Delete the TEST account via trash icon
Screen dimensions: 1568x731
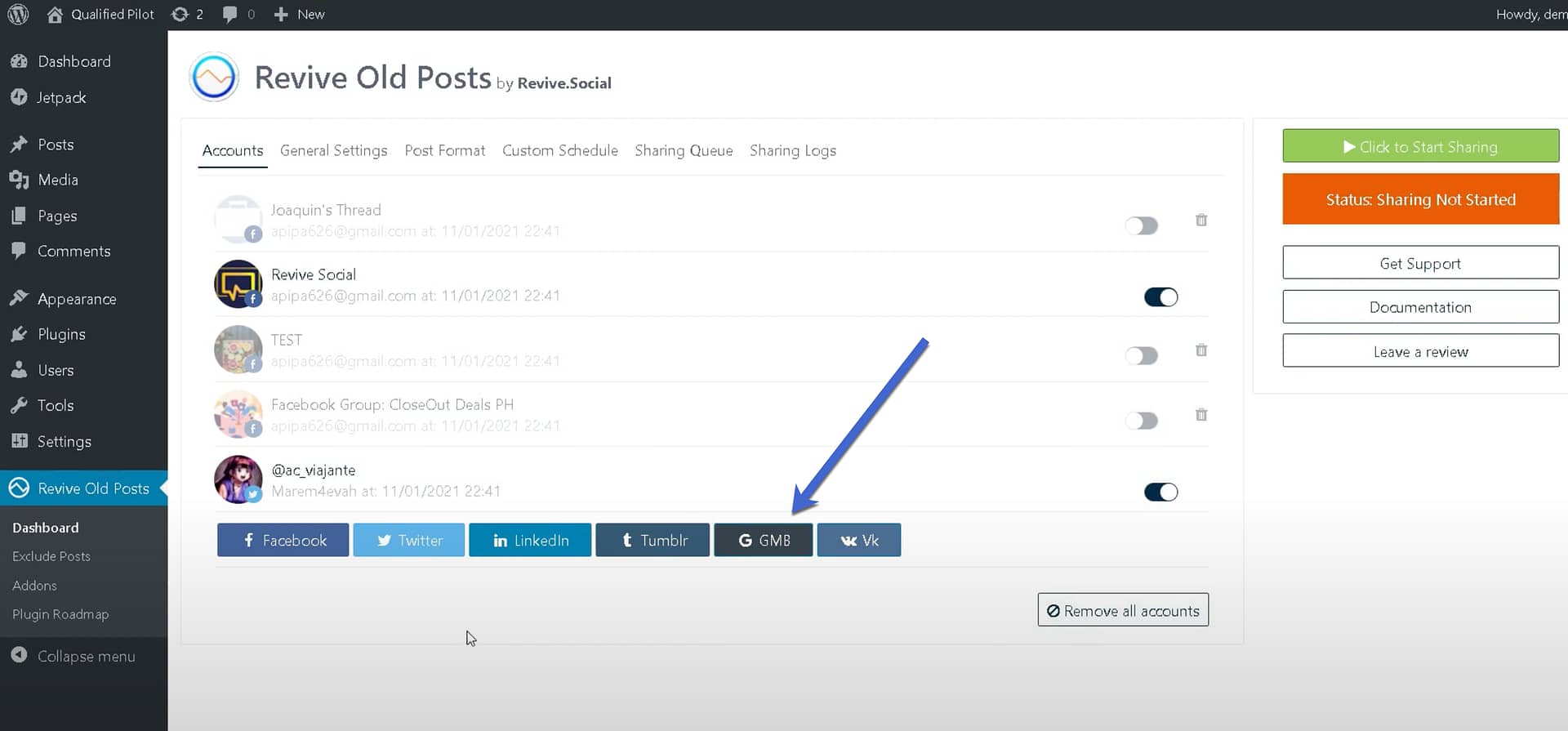(1201, 350)
